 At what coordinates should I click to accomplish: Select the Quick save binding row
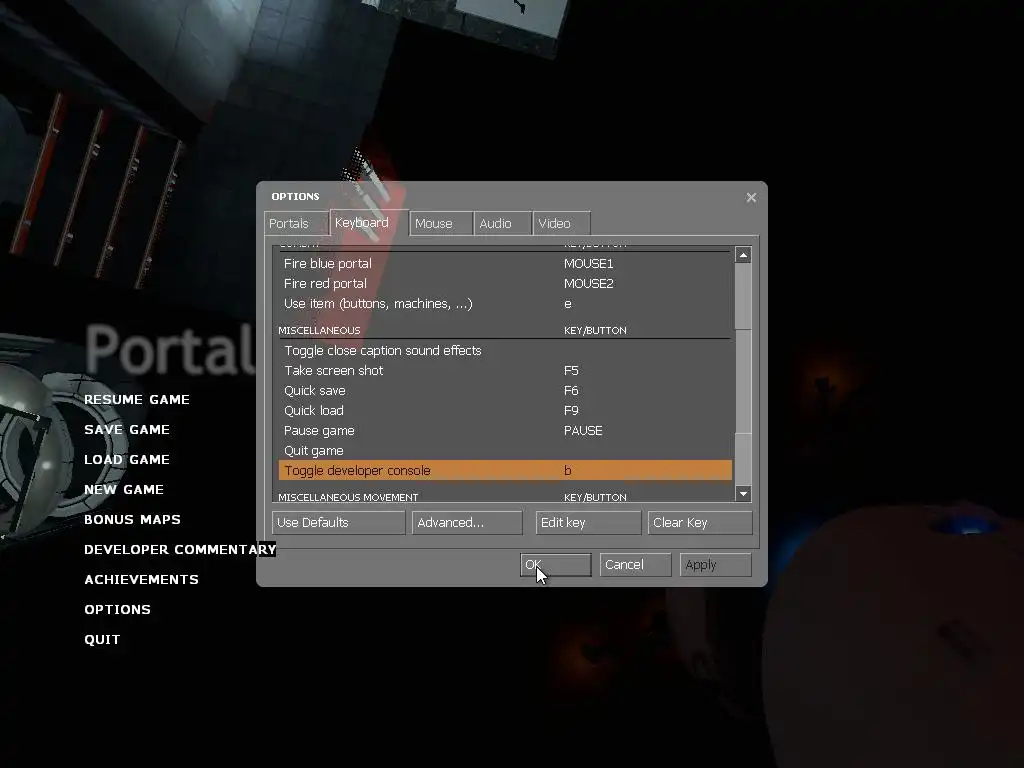[x=505, y=391]
